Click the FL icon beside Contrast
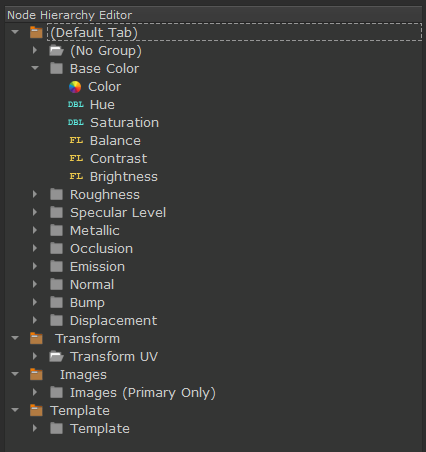Screen dimensions: 426x452 [x=76, y=158]
